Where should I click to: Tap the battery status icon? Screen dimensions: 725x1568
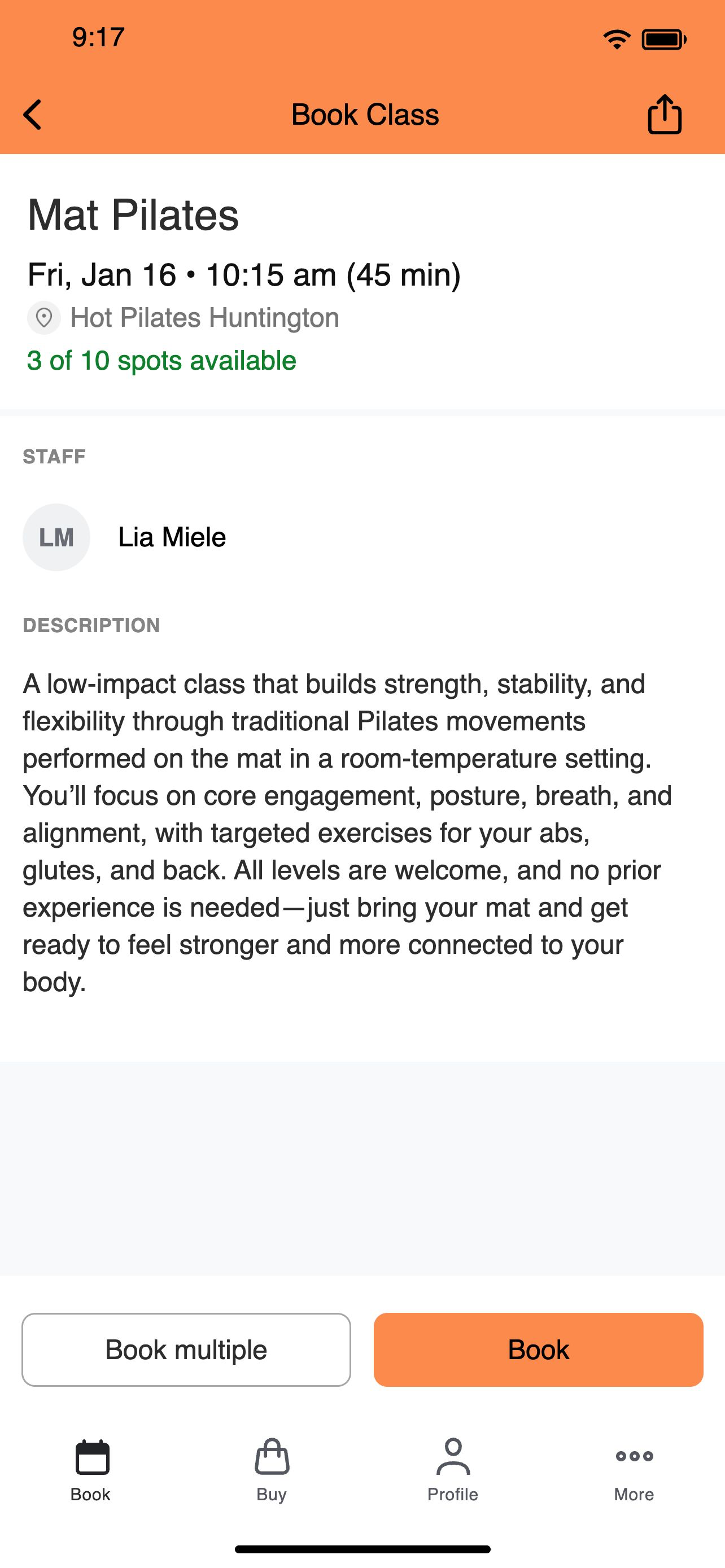[x=664, y=40]
